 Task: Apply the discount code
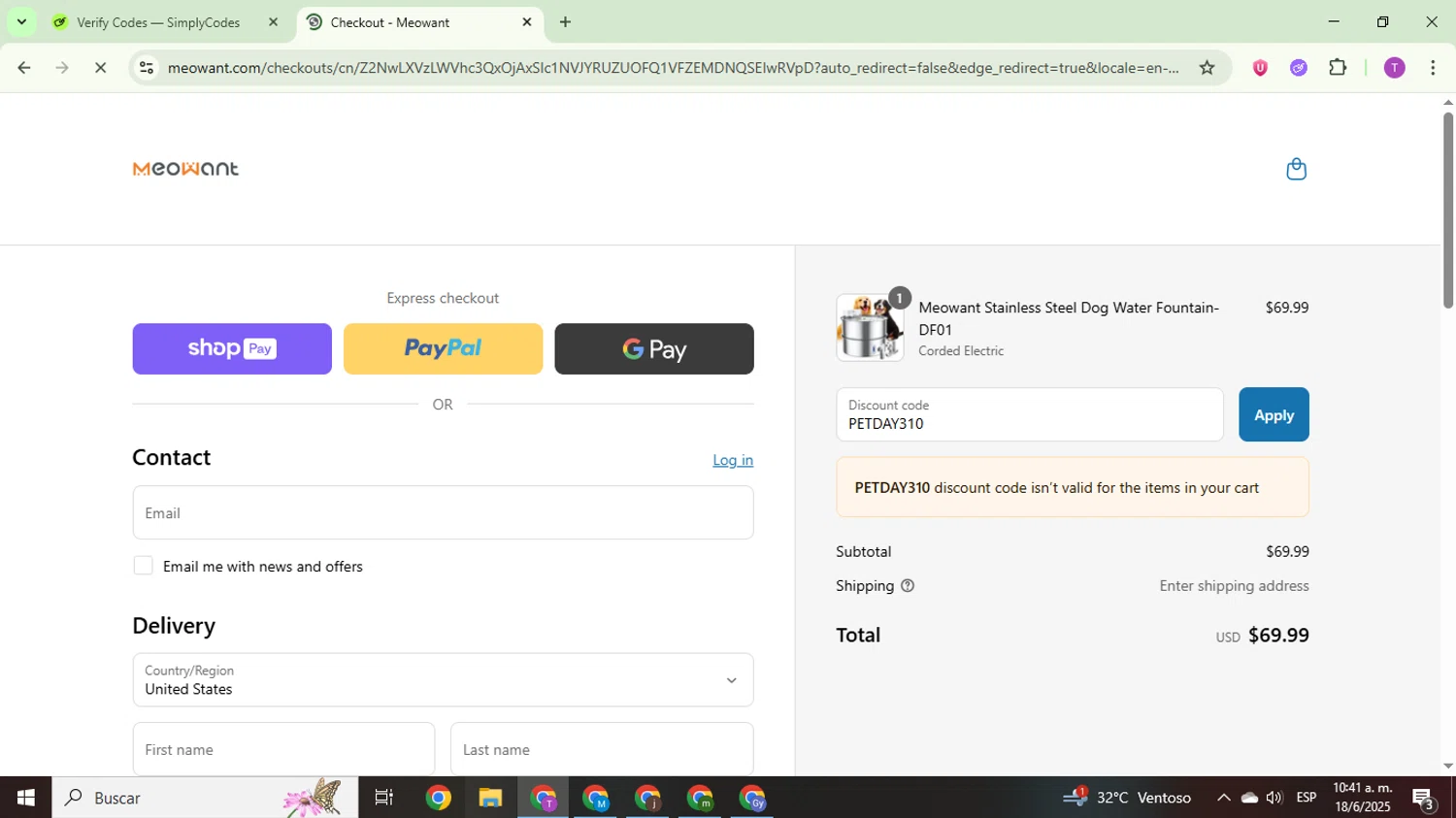pyautogui.click(x=1274, y=414)
